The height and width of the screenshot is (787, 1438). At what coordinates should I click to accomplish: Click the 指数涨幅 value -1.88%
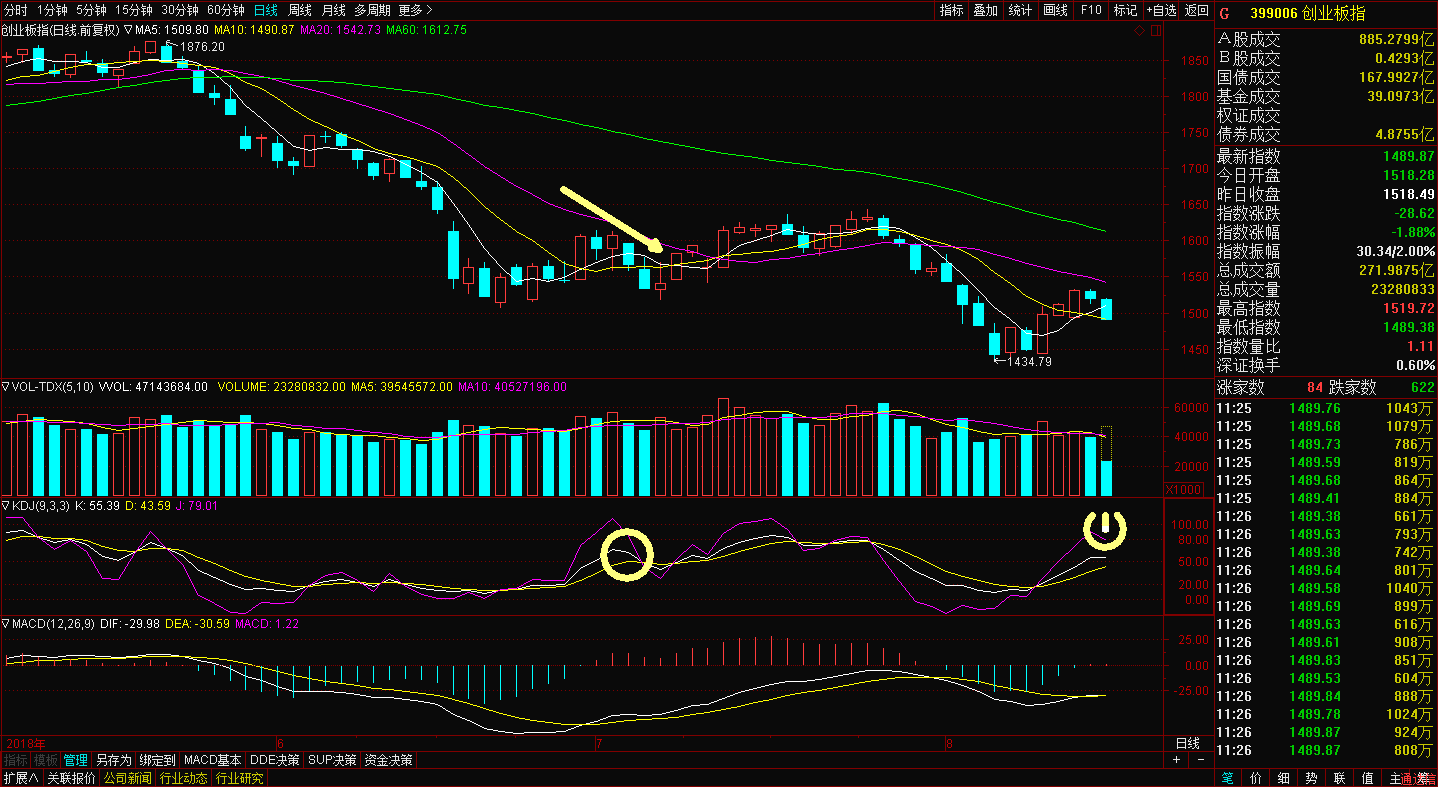[1411, 232]
